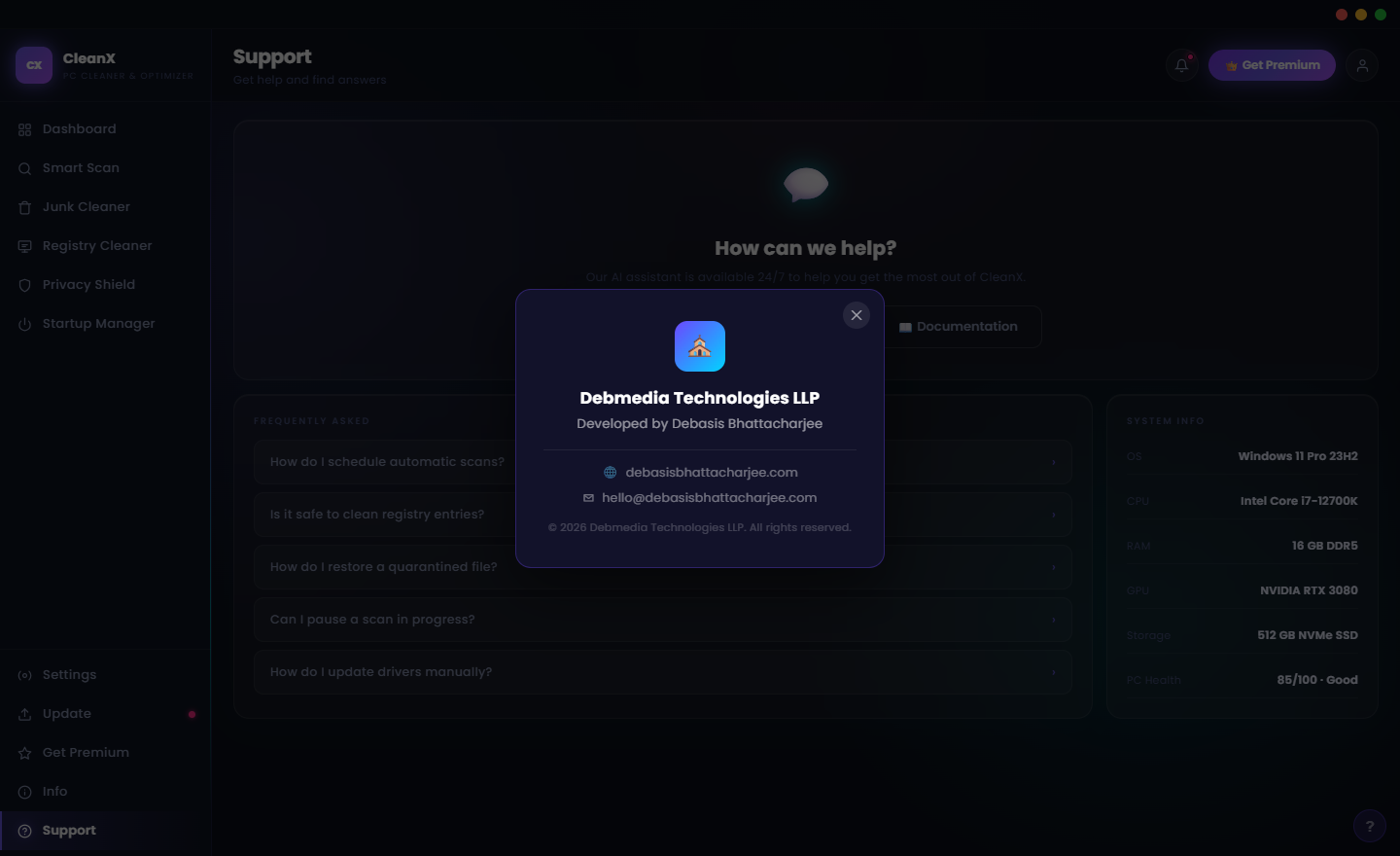Click the Info circle icon
This screenshot has width=1400, height=856.
[x=25, y=792]
